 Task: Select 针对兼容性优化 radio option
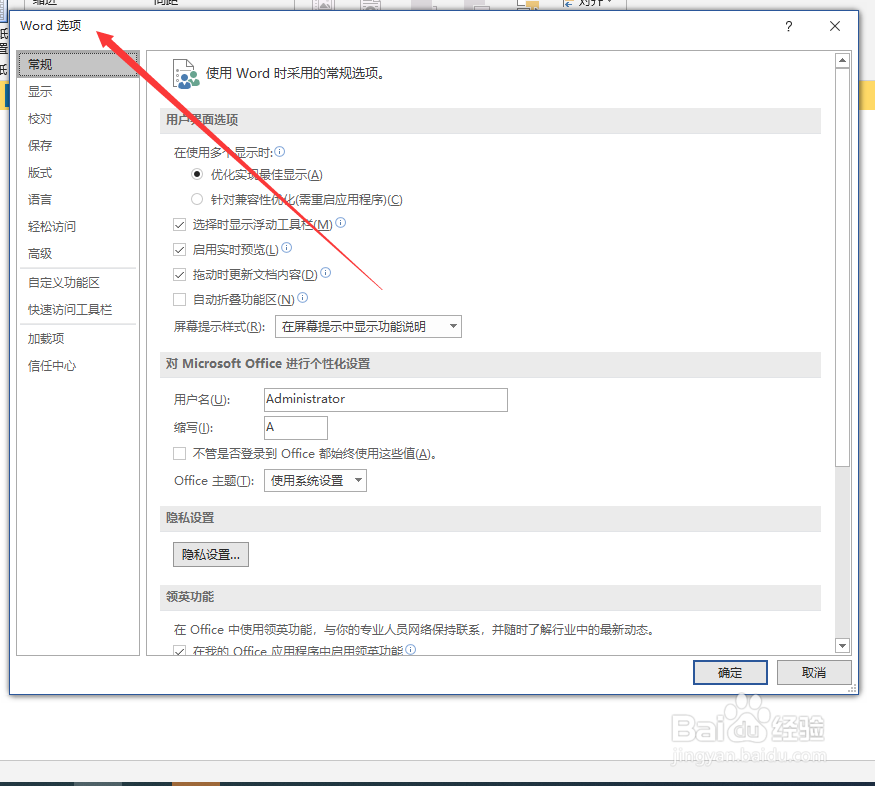click(x=197, y=199)
